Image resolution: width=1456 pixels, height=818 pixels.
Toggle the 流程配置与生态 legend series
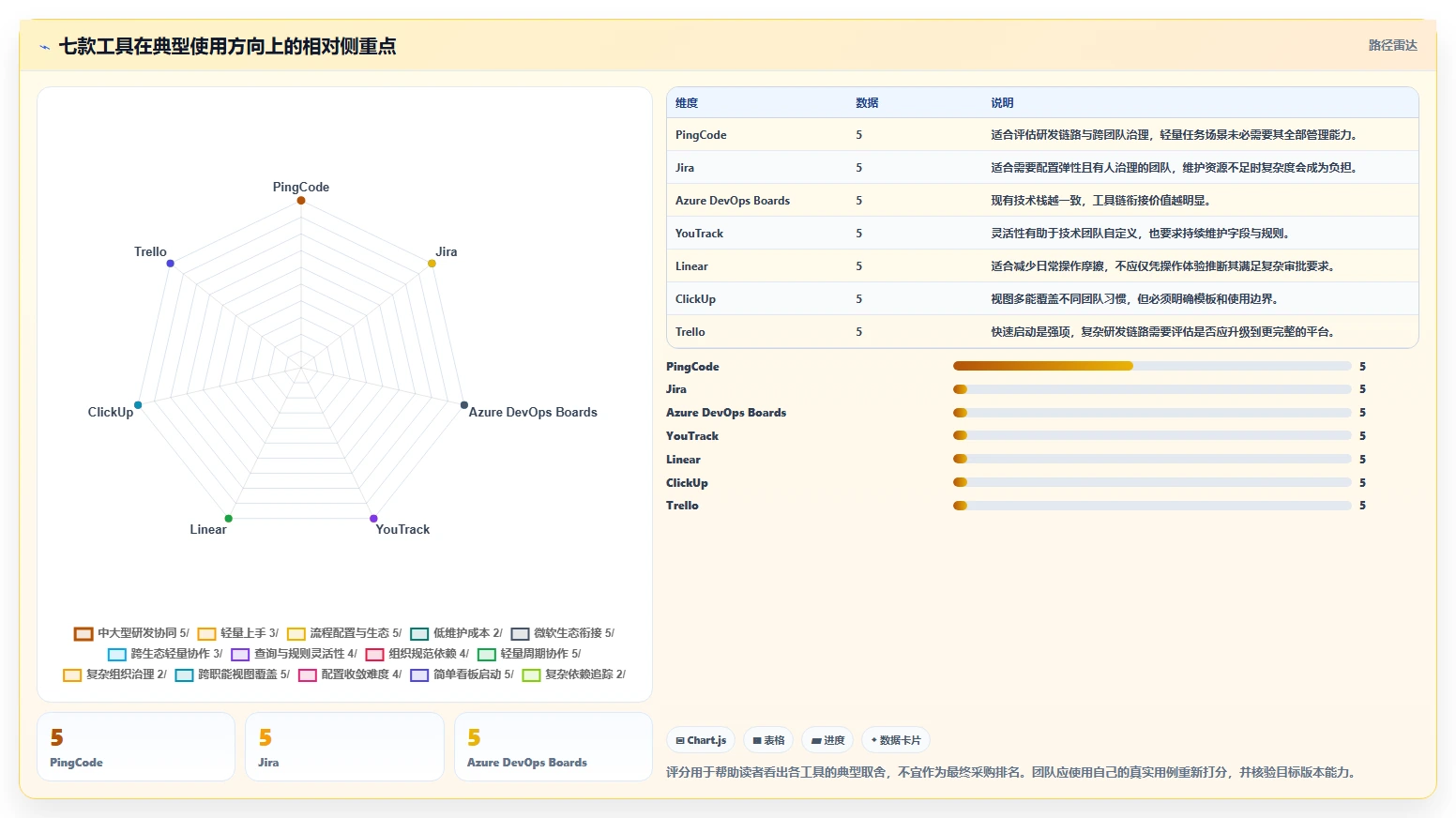click(x=344, y=633)
